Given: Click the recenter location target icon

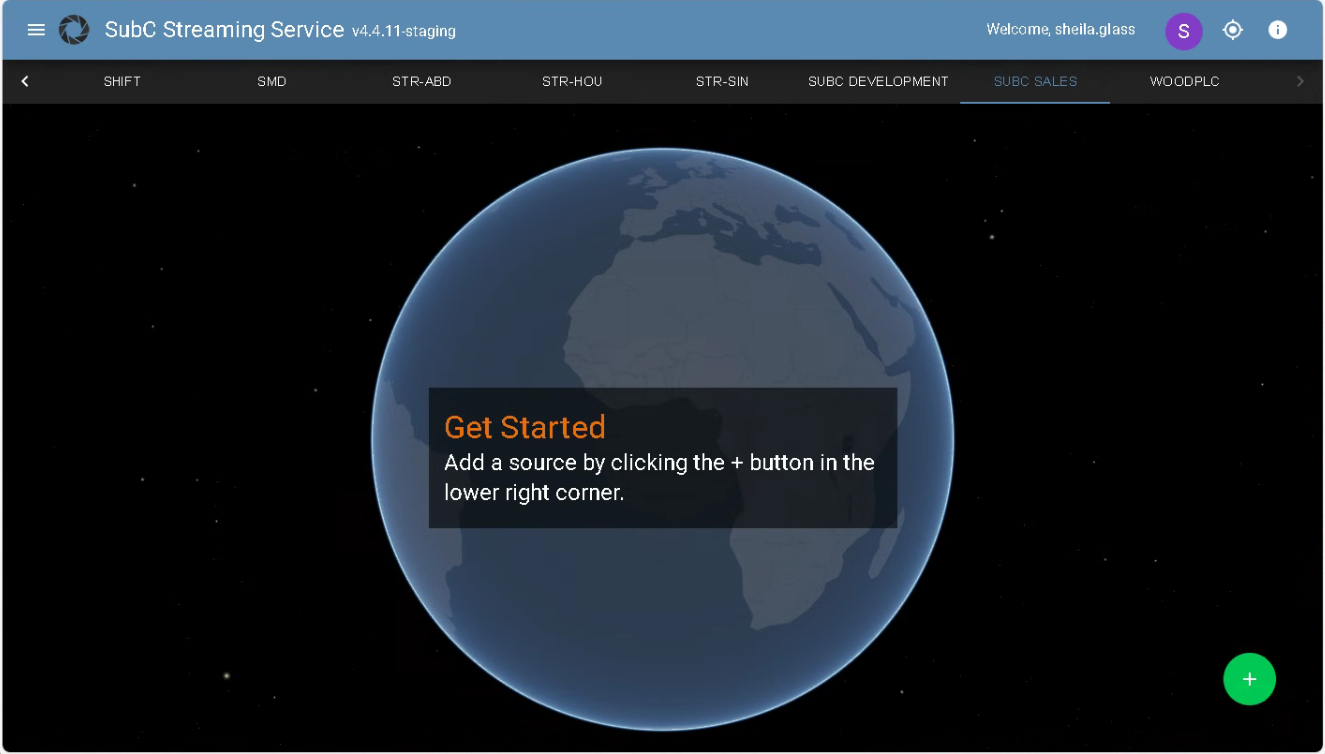Looking at the screenshot, I should click(x=1233, y=30).
